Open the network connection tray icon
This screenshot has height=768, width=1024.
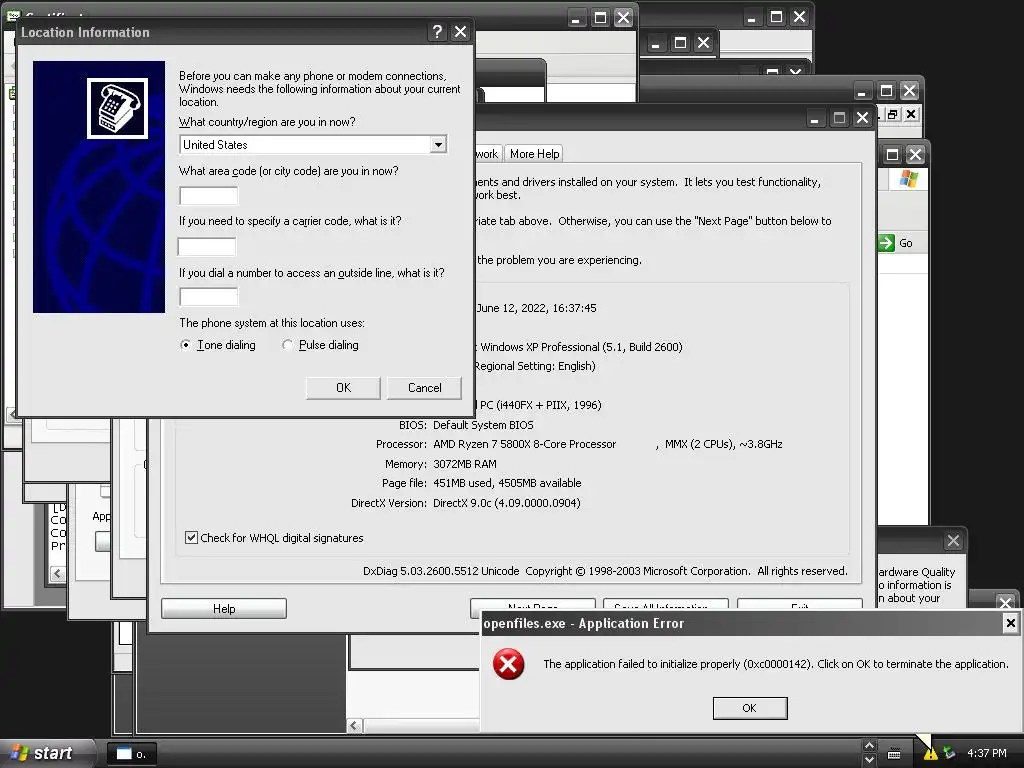pyautogui.click(x=949, y=754)
